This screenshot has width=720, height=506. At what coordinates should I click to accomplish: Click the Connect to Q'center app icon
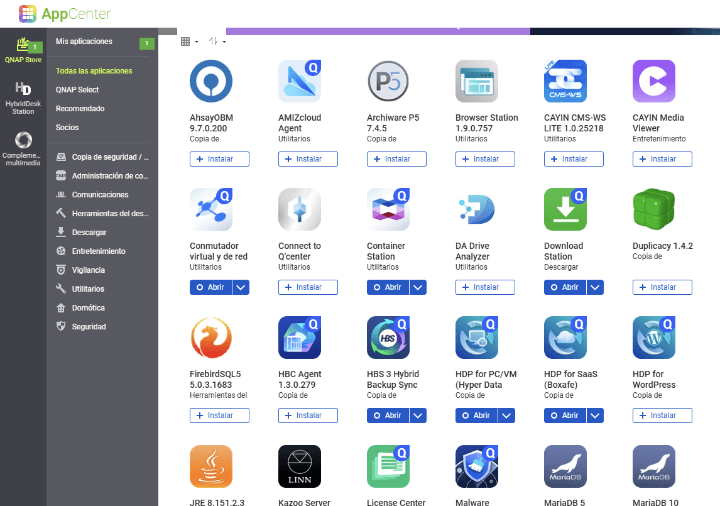click(x=299, y=209)
